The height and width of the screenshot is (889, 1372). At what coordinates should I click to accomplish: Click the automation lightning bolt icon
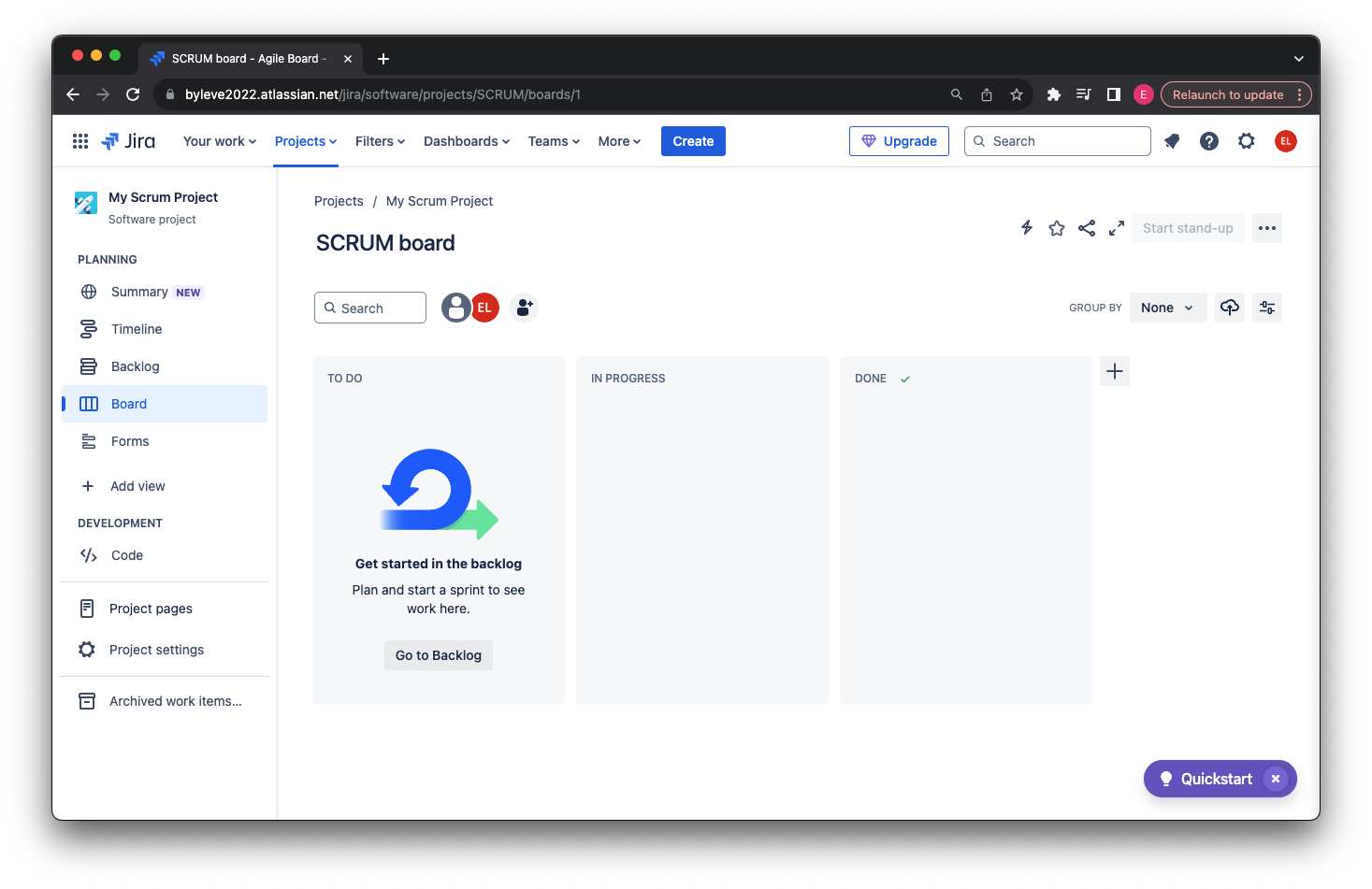[1027, 228]
